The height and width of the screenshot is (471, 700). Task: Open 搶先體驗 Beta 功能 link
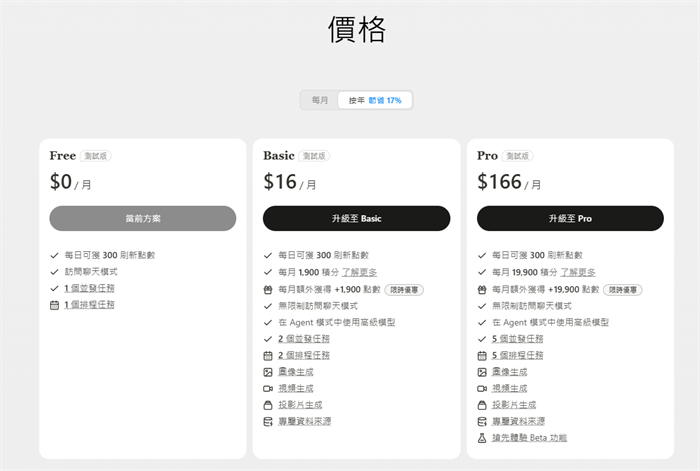coord(529,438)
